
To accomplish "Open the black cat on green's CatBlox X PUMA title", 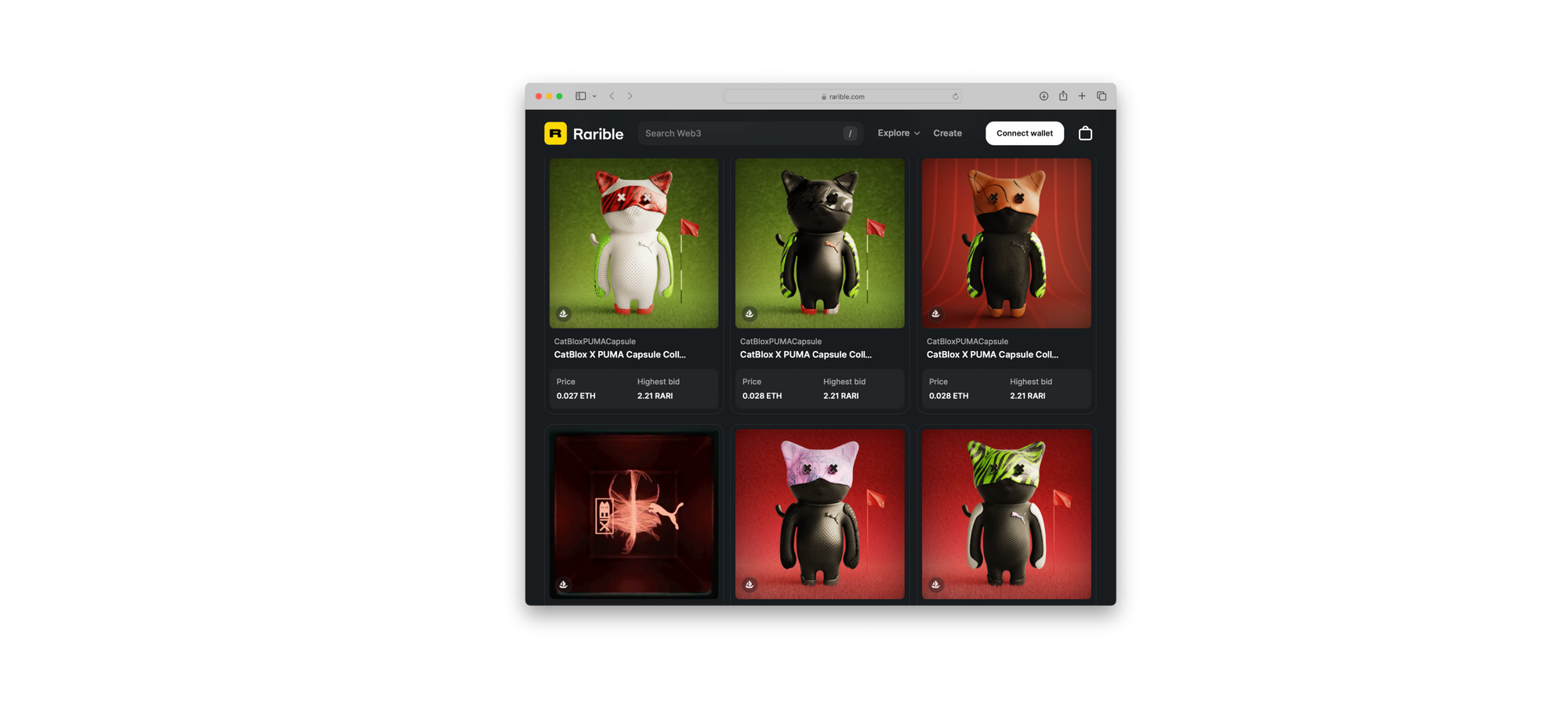I will [x=806, y=355].
